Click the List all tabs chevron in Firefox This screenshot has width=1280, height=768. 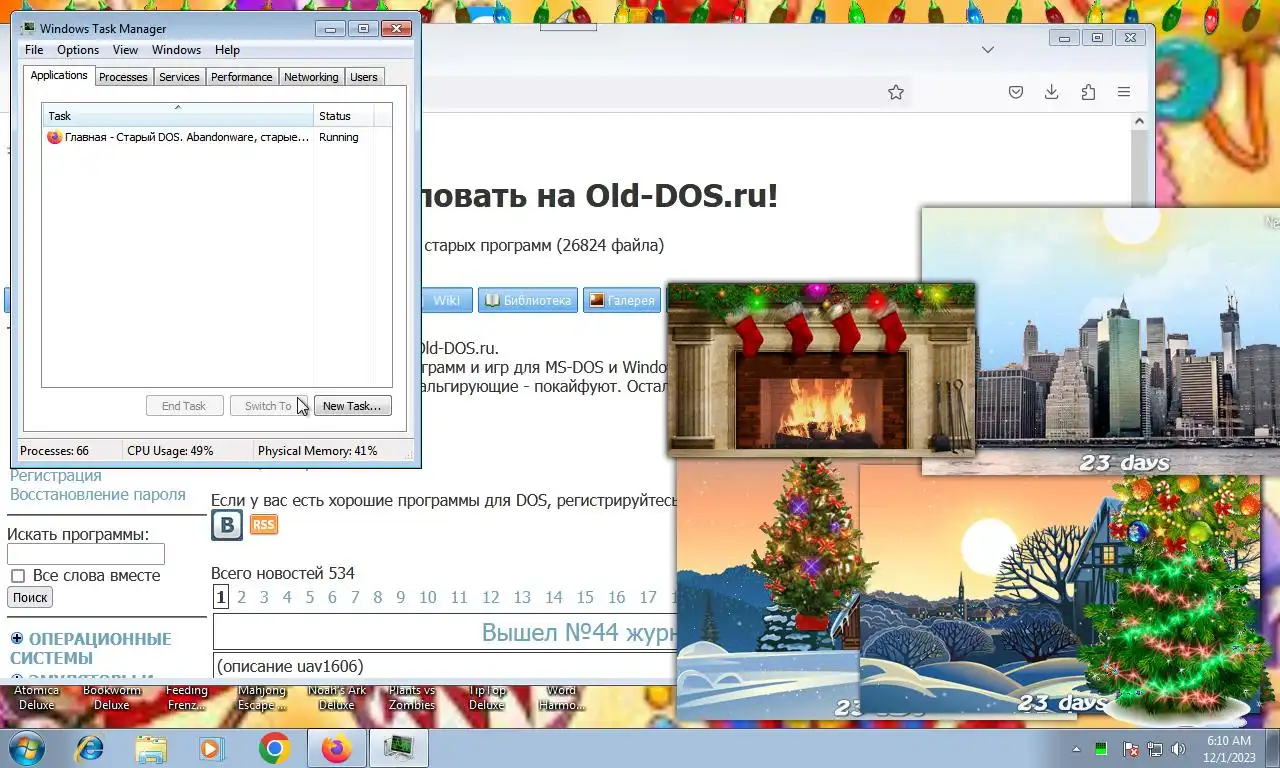[x=987, y=50]
